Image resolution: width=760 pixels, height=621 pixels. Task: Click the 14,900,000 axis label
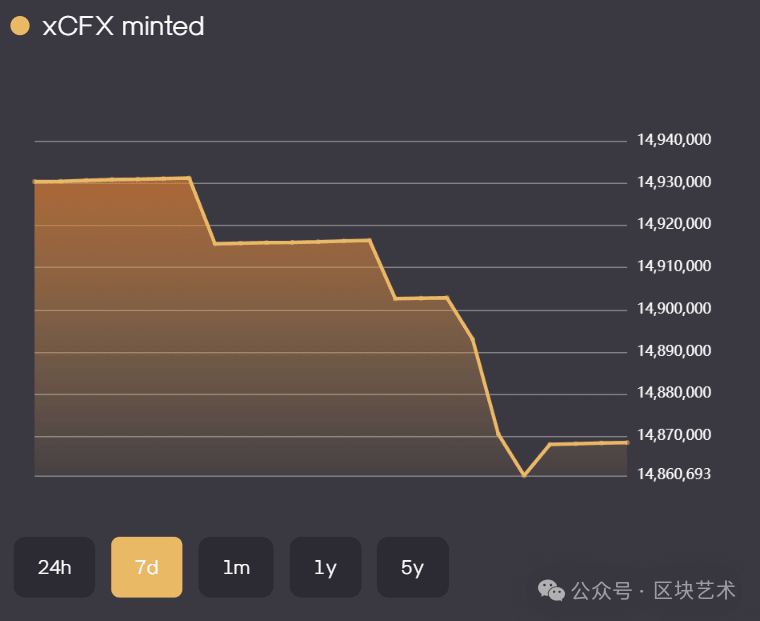(x=674, y=308)
